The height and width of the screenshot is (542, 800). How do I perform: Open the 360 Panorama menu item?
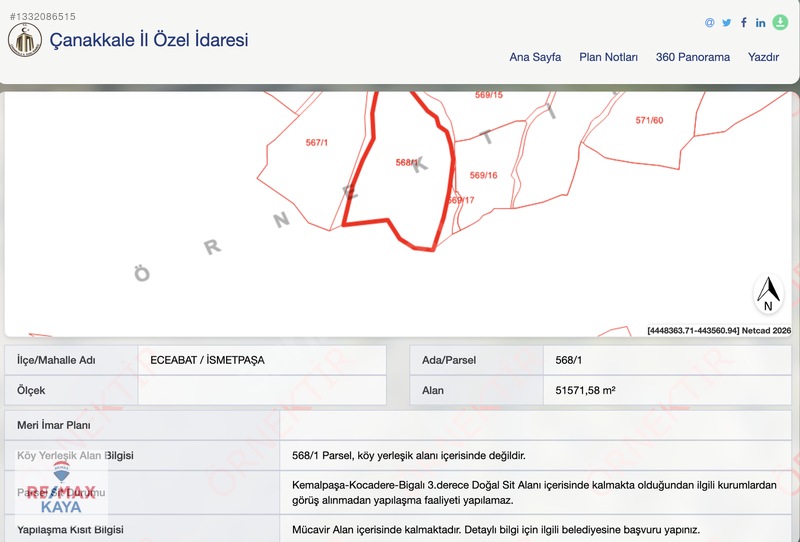692,57
